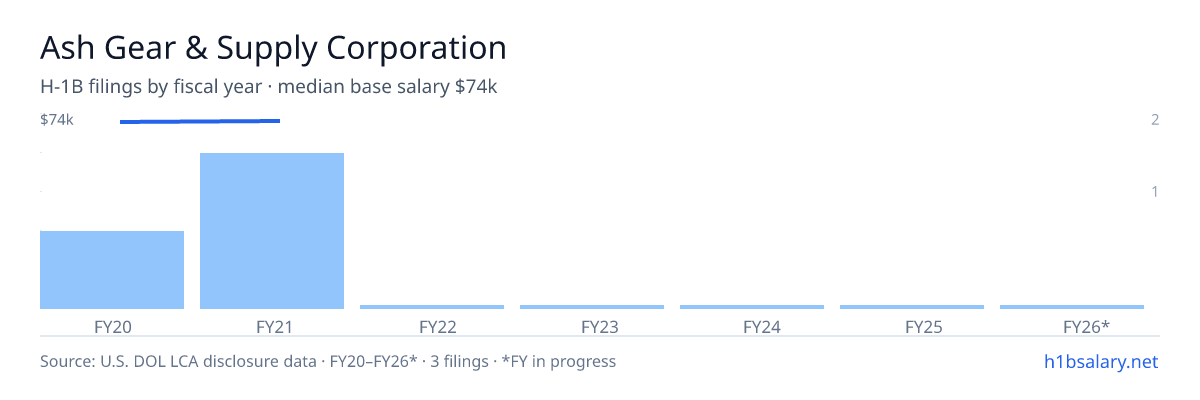Click the Ash Gear & Supply Corporation title
1200x400 pixels.
[273, 48]
